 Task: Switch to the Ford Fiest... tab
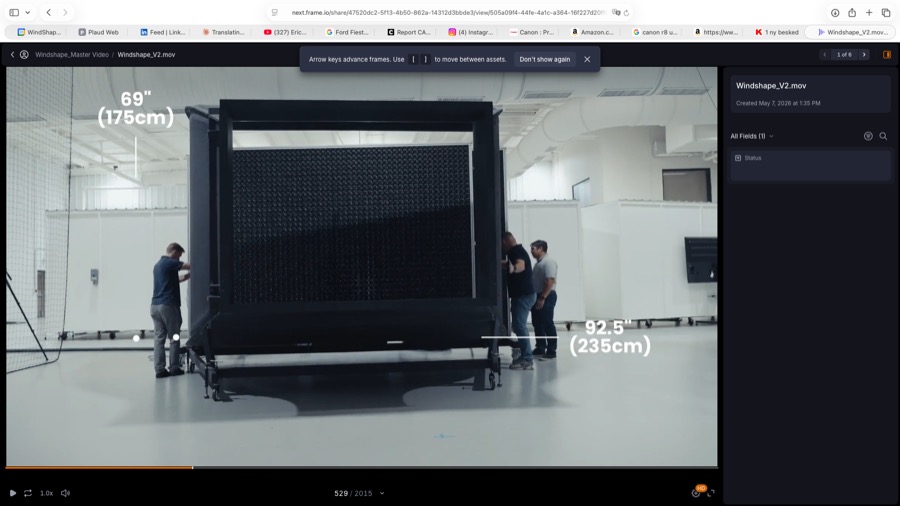[347, 32]
